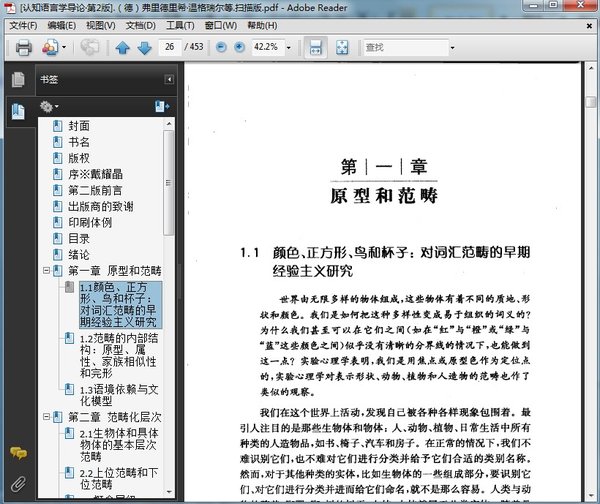Zoom in with the plus button
The width and height of the screenshot is (600, 504).
[240, 47]
